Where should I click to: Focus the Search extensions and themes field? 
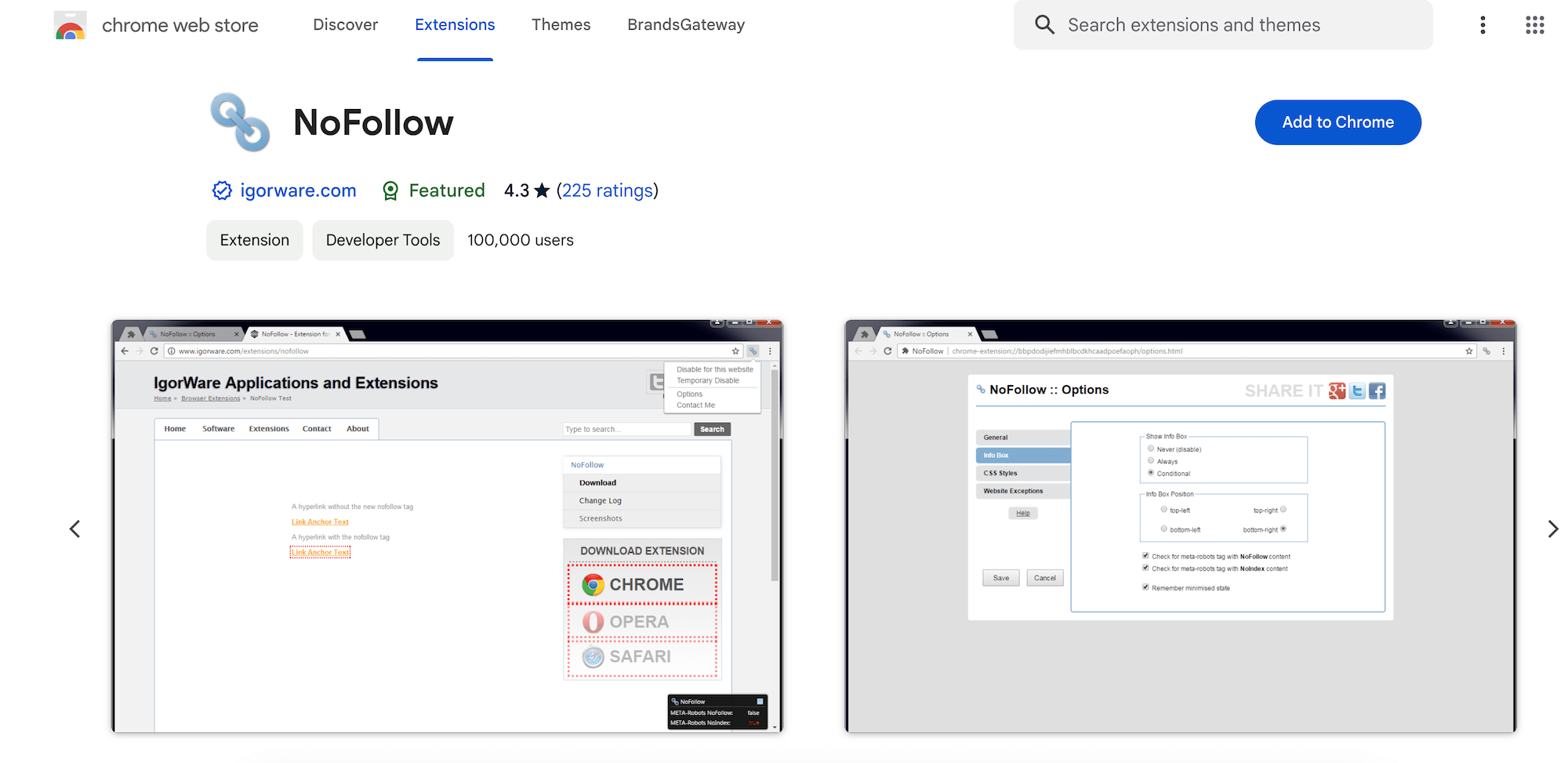(x=1223, y=25)
